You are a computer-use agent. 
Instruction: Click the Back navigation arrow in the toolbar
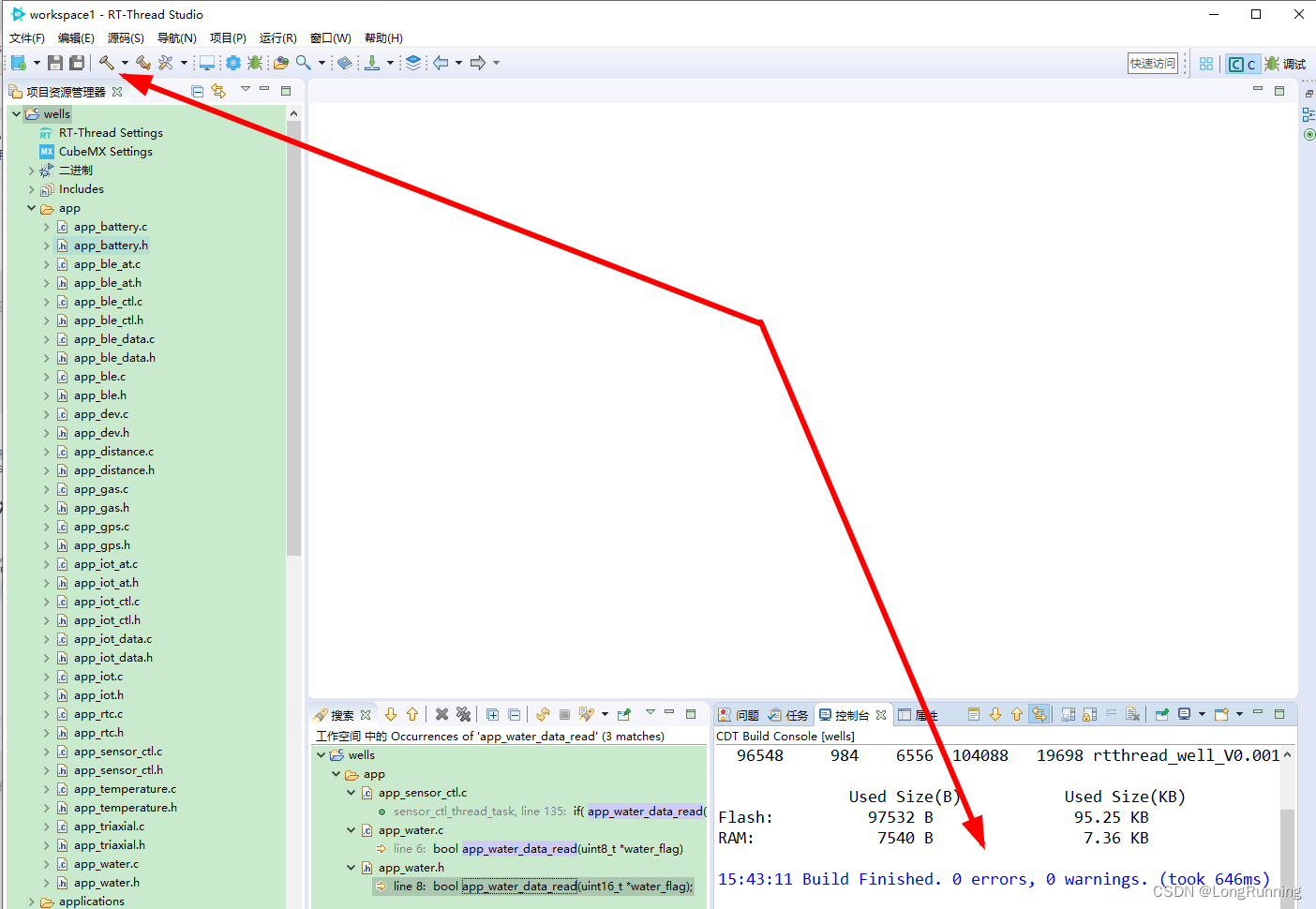(441, 63)
